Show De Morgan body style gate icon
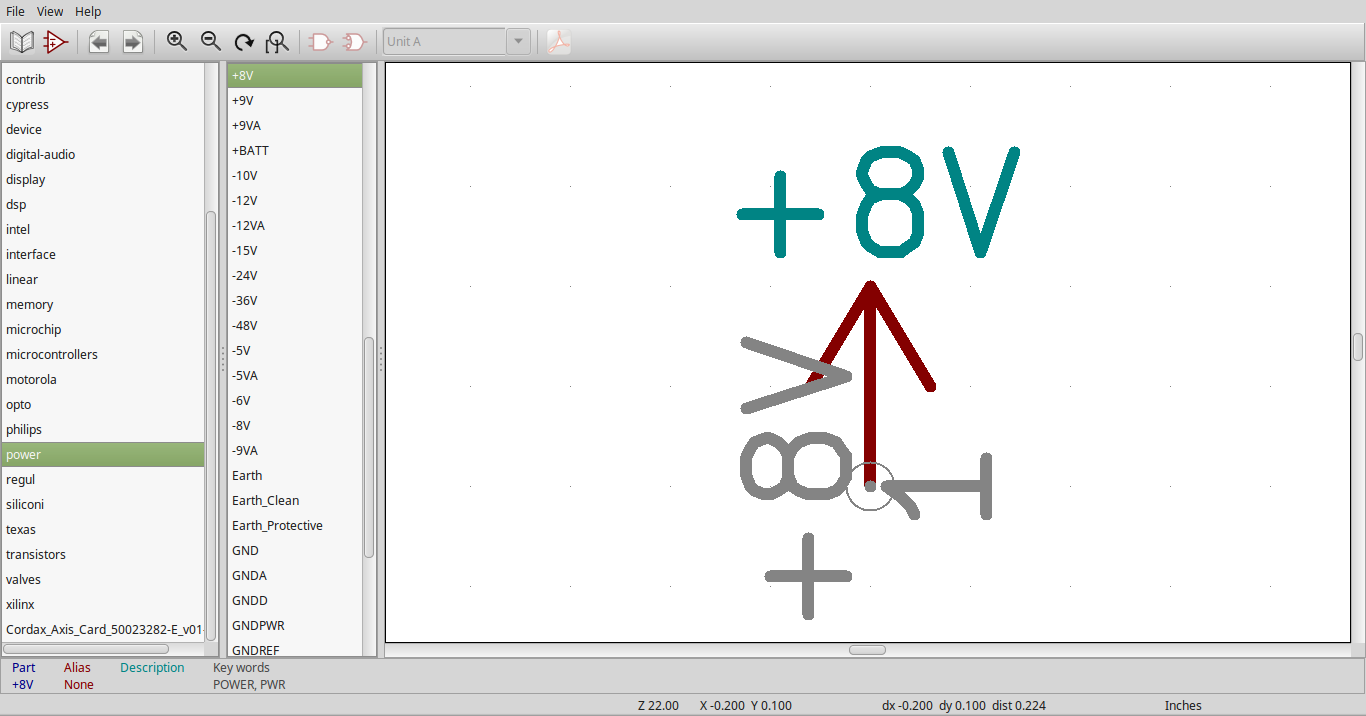Viewport: 1366px width, 716px height. click(354, 42)
